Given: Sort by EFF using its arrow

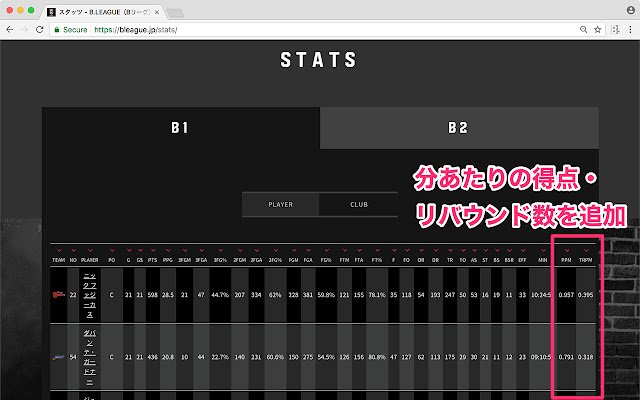Looking at the screenshot, I should (x=522, y=250).
